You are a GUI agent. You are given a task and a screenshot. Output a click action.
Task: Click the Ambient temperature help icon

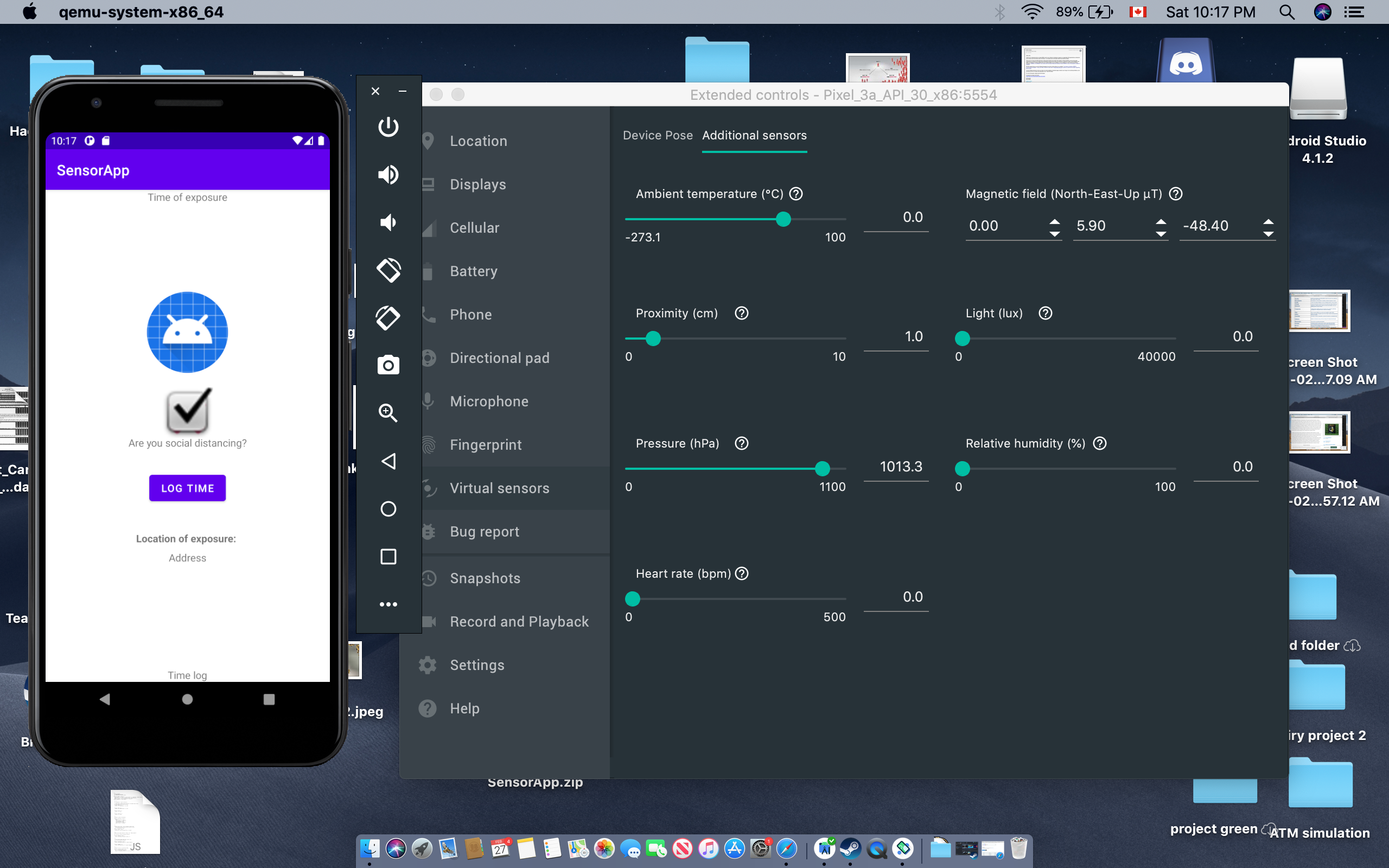tap(795, 194)
